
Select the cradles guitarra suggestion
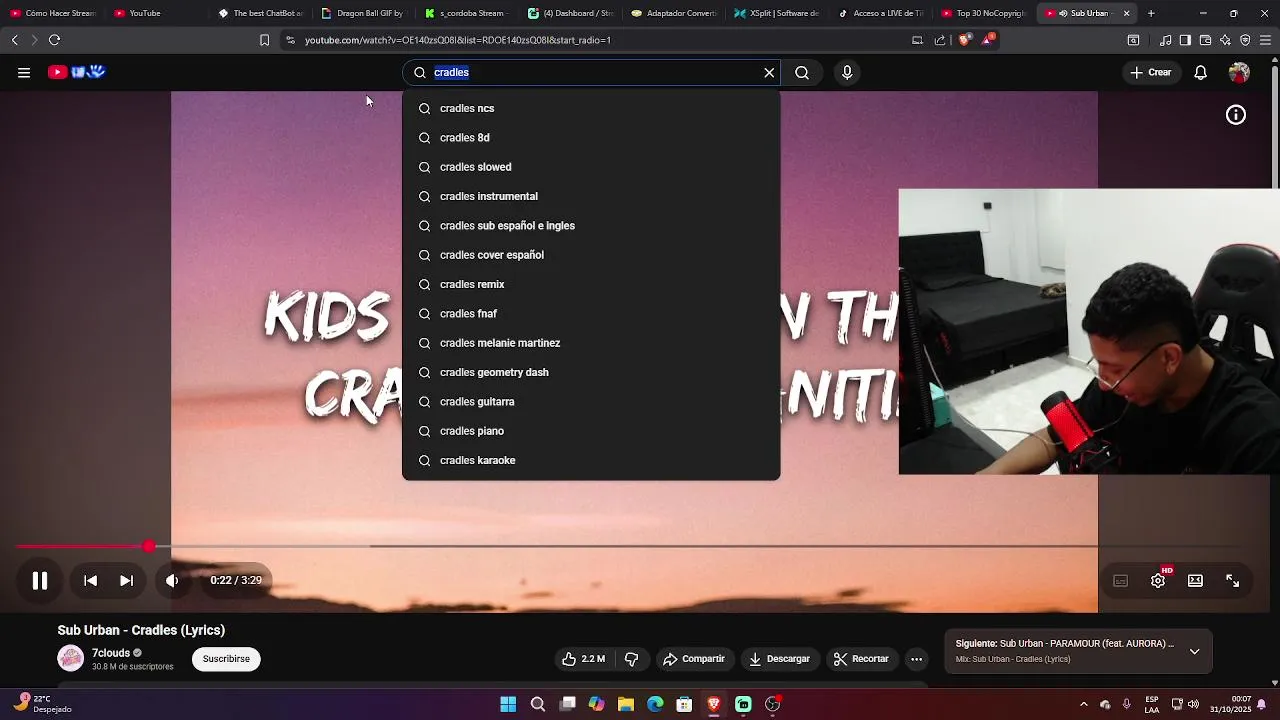591,402
